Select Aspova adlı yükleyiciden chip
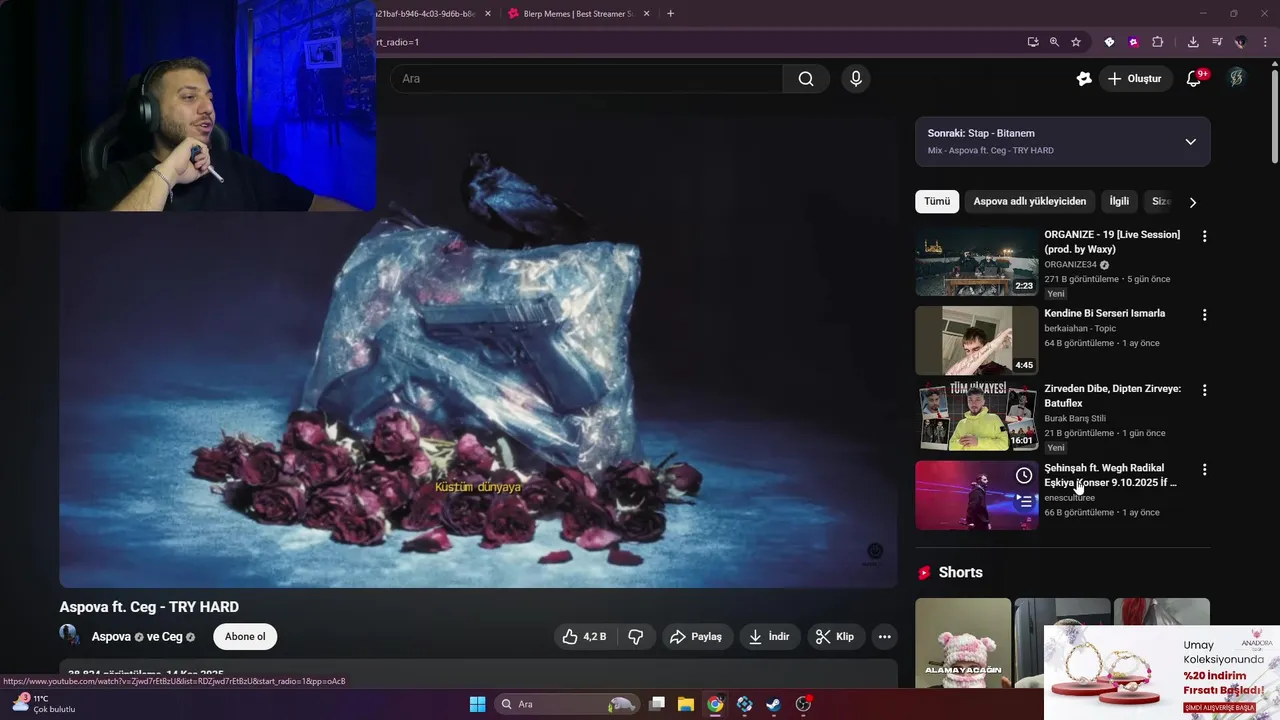The width and height of the screenshot is (1280, 720). [x=1030, y=201]
